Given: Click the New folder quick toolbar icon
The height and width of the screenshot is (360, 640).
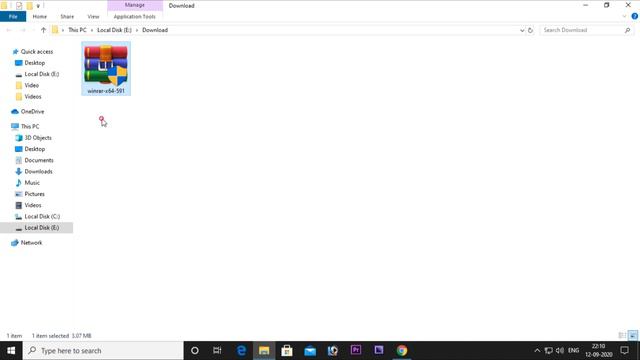Looking at the screenshot, I should pyautogui.click(x=29, y=6).
